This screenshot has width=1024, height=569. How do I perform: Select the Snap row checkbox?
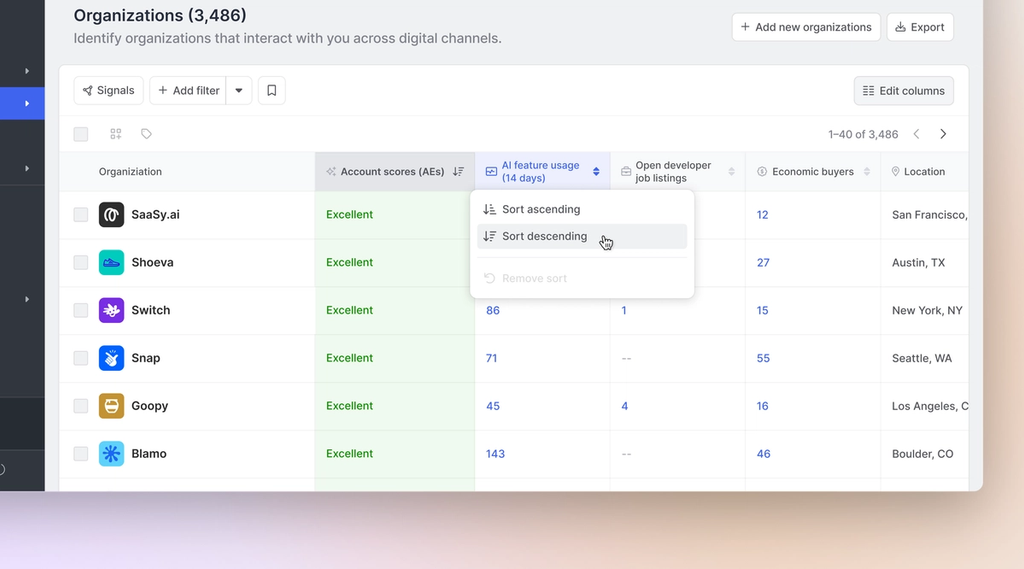pyautogui.click(x=81, y=358)
